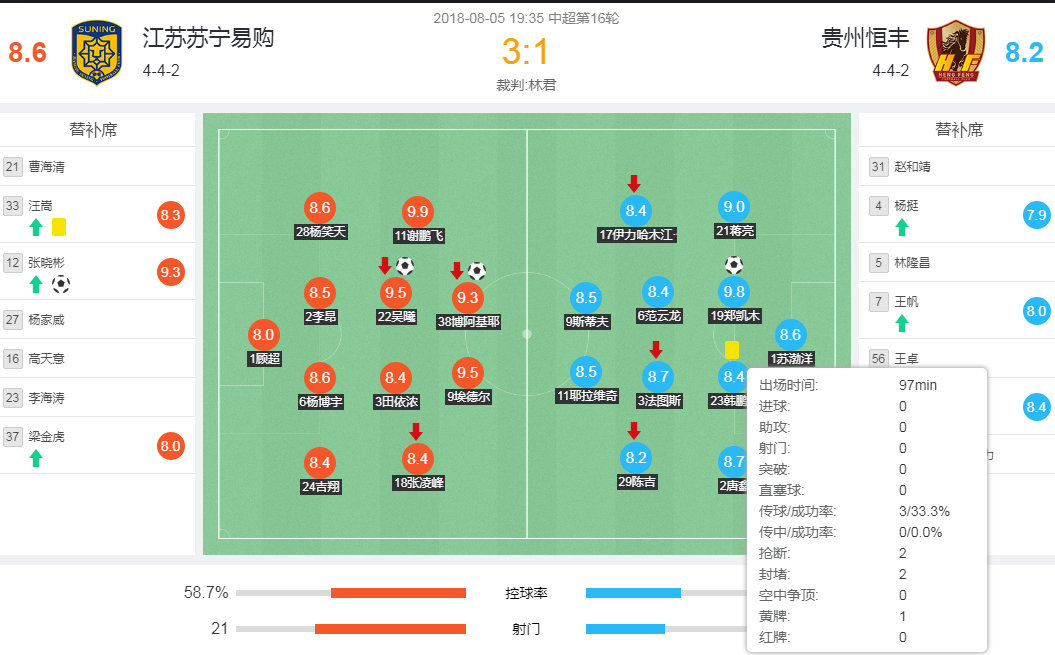Click the goal ball icon beside 22吴曦
The height and width of the screenshot is (655, 1055).
point(403,266)
